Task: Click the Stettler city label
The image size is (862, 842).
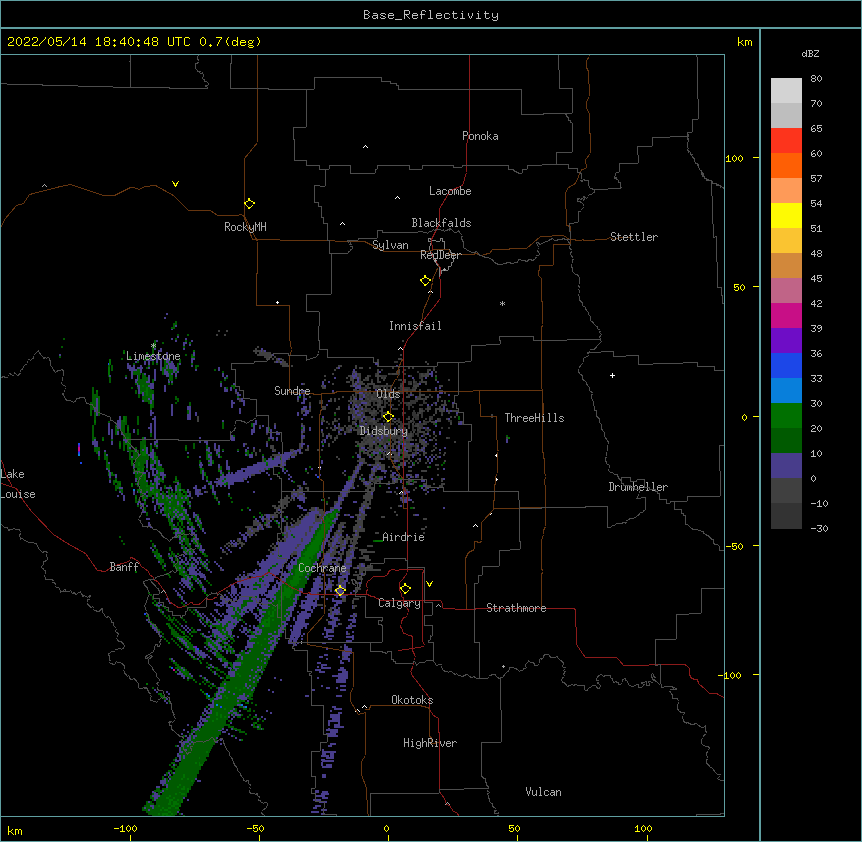Action: [x=634, y=237]
